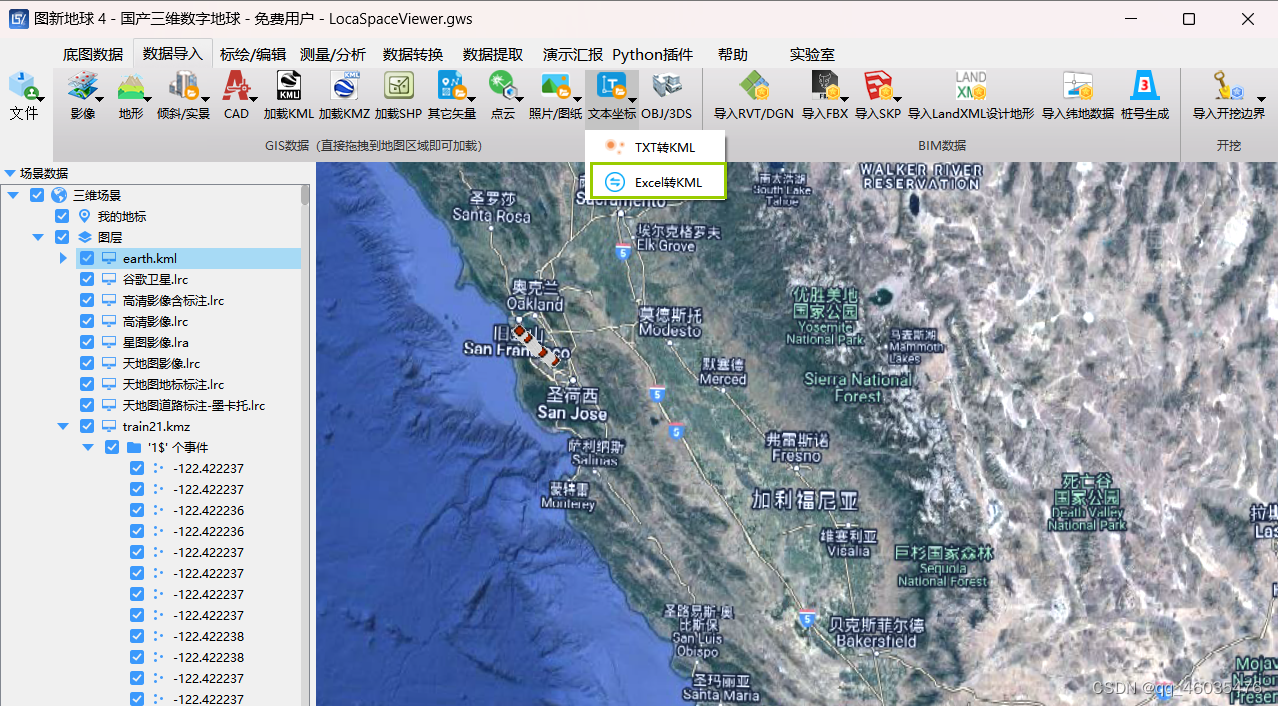The image size is (1278, 706).
Task: Click the 点云 point cloud icon
Action: pos(502,87)
